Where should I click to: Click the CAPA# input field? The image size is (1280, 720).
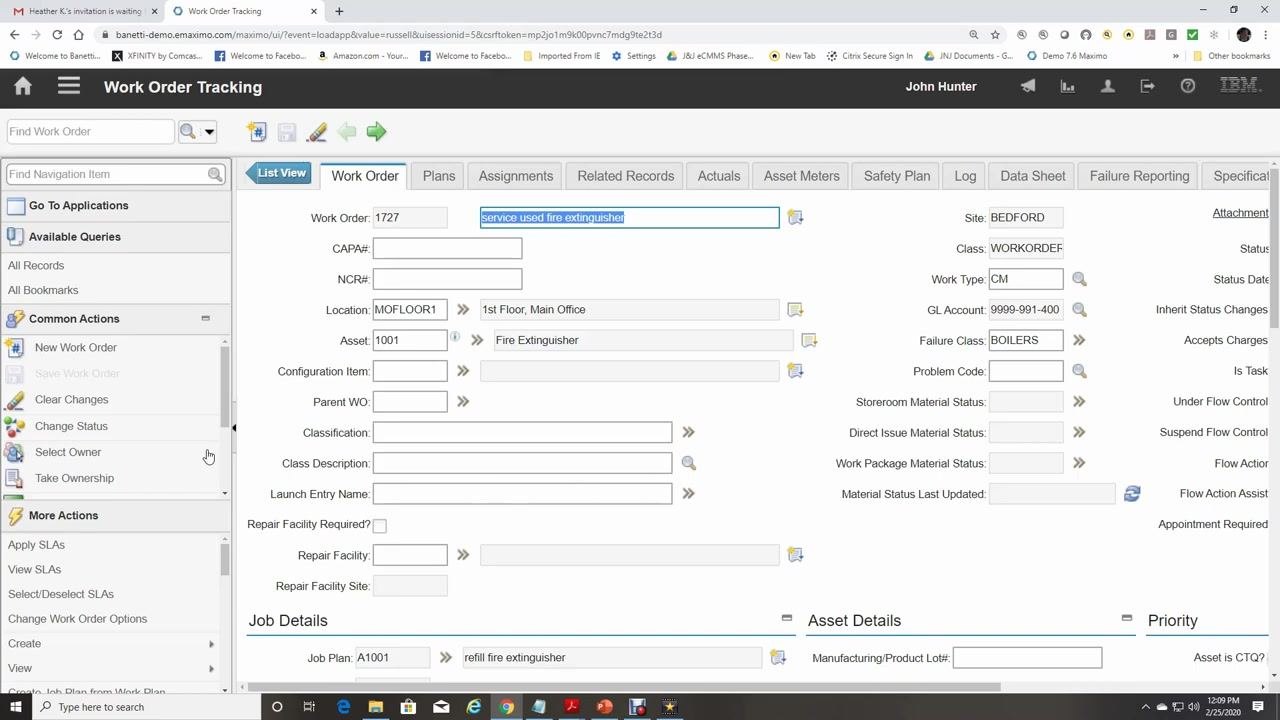[447, 248]
